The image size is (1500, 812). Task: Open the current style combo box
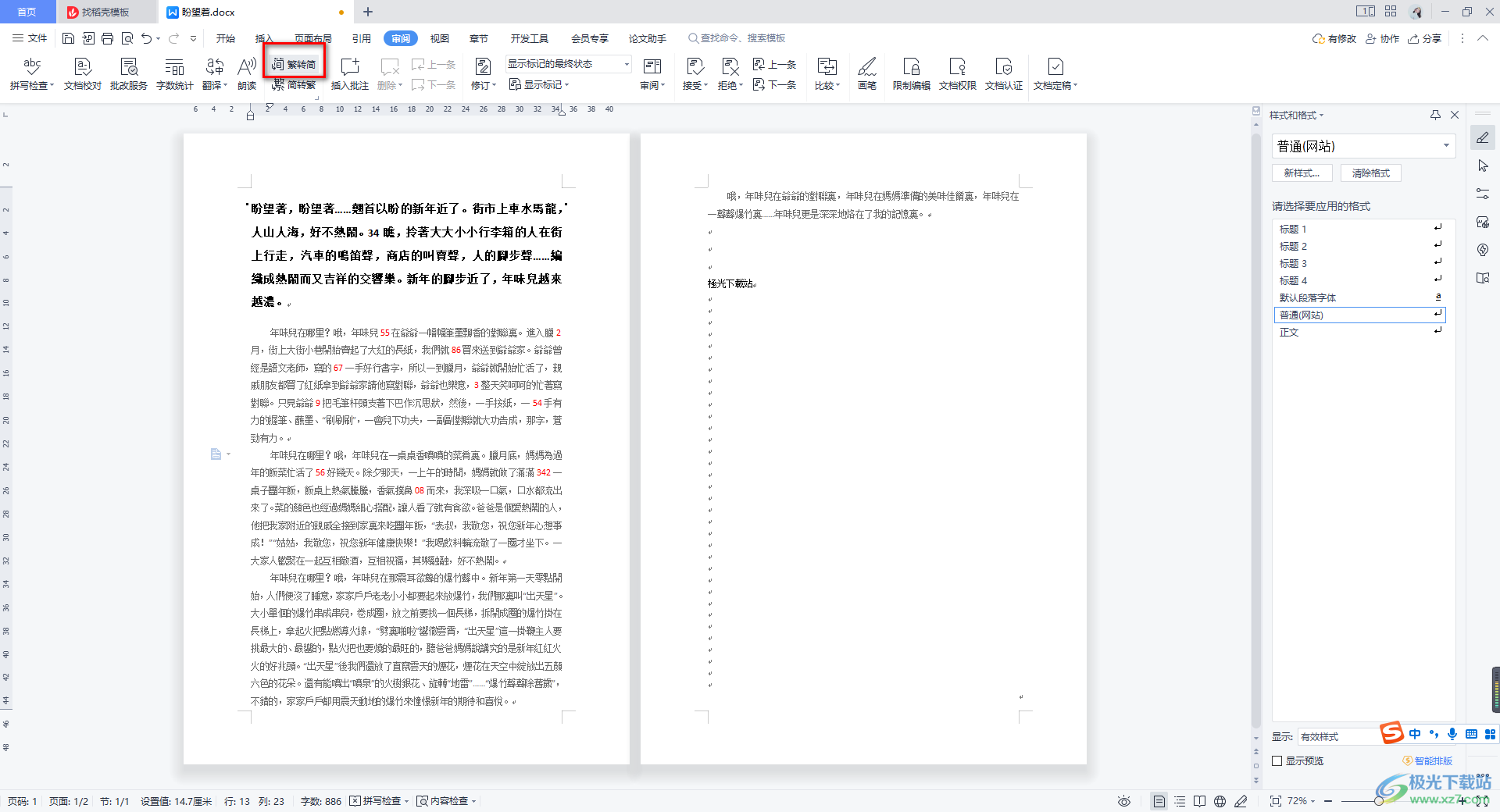click(1363, 146)
